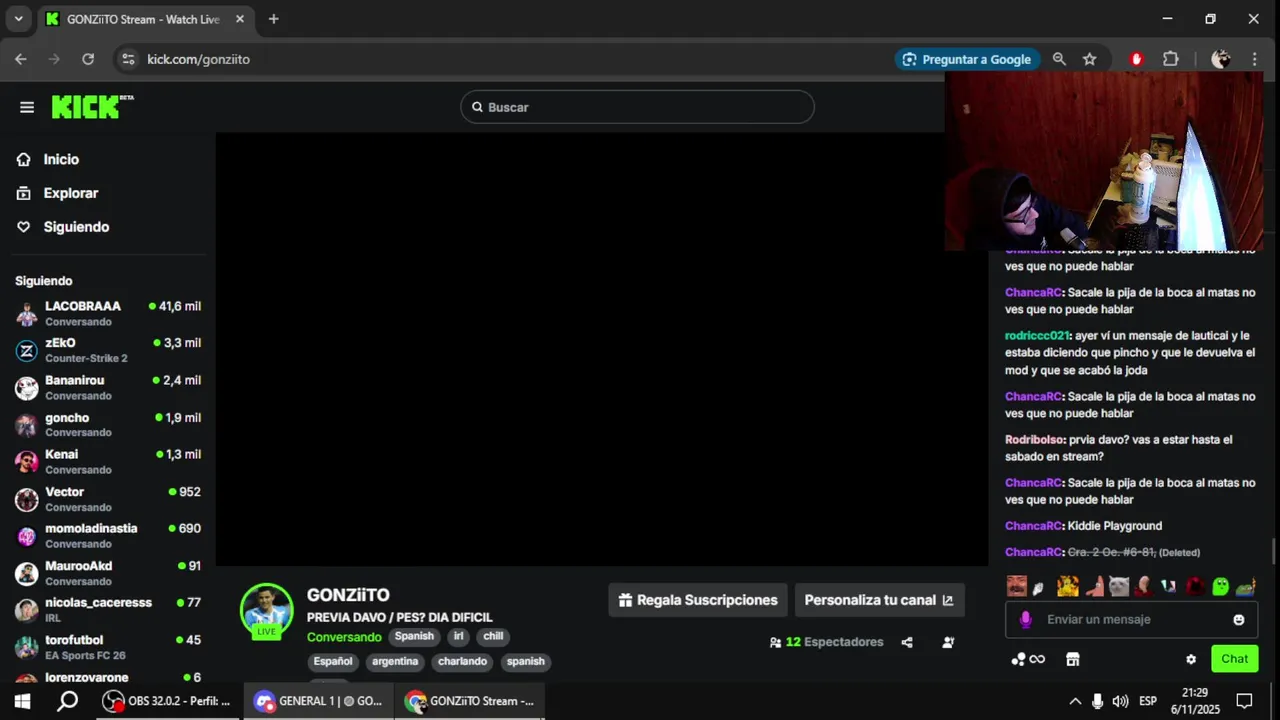This screenshot has height=720, width=1280.
Task: Click Regala Suscripciones button
Action: pyautogui.click(x=698, y=600)
